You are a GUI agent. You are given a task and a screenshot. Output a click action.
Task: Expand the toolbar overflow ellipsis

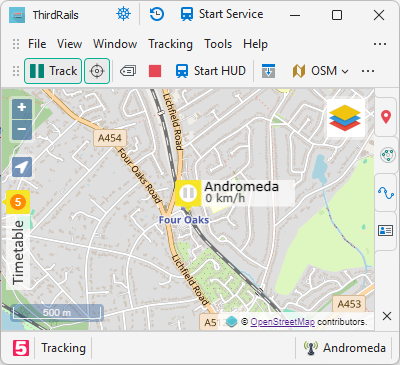(x=368, y=71)
